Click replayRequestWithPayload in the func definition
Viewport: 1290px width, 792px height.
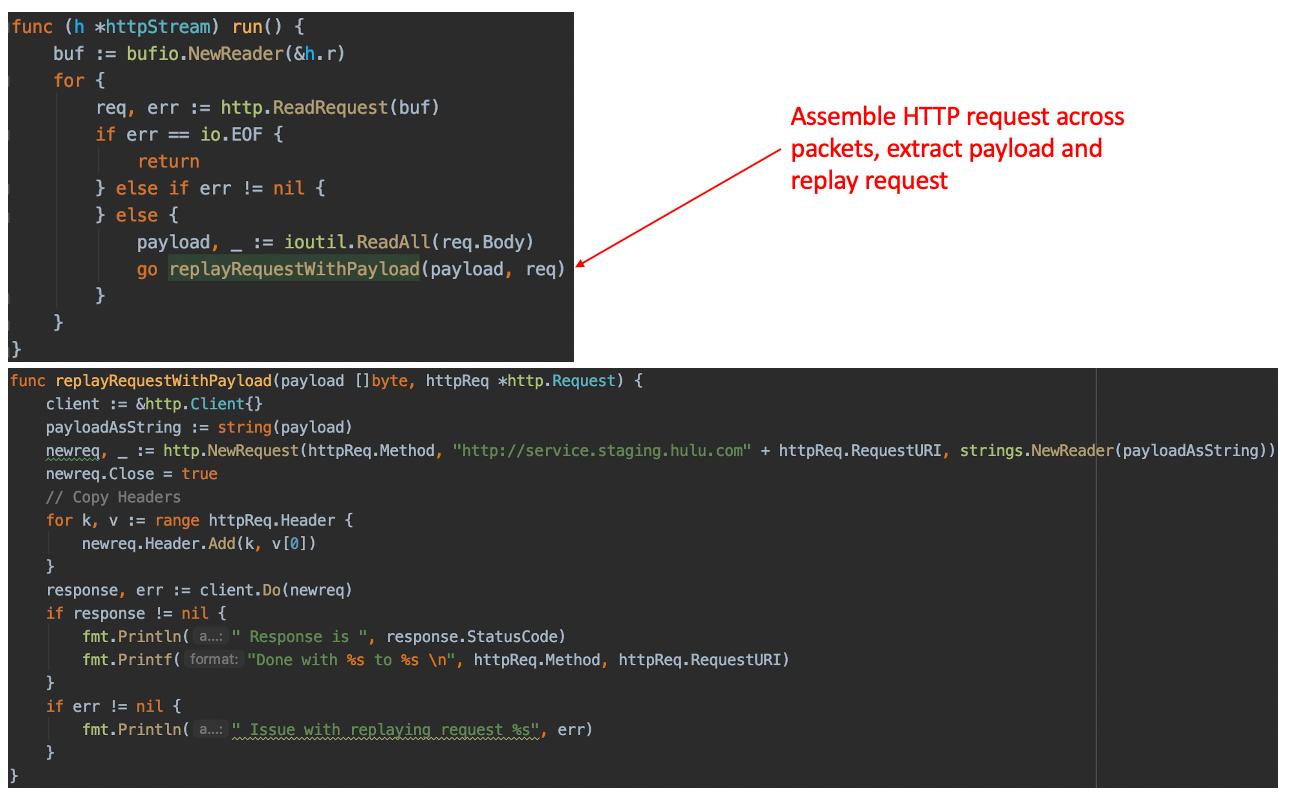163,381
